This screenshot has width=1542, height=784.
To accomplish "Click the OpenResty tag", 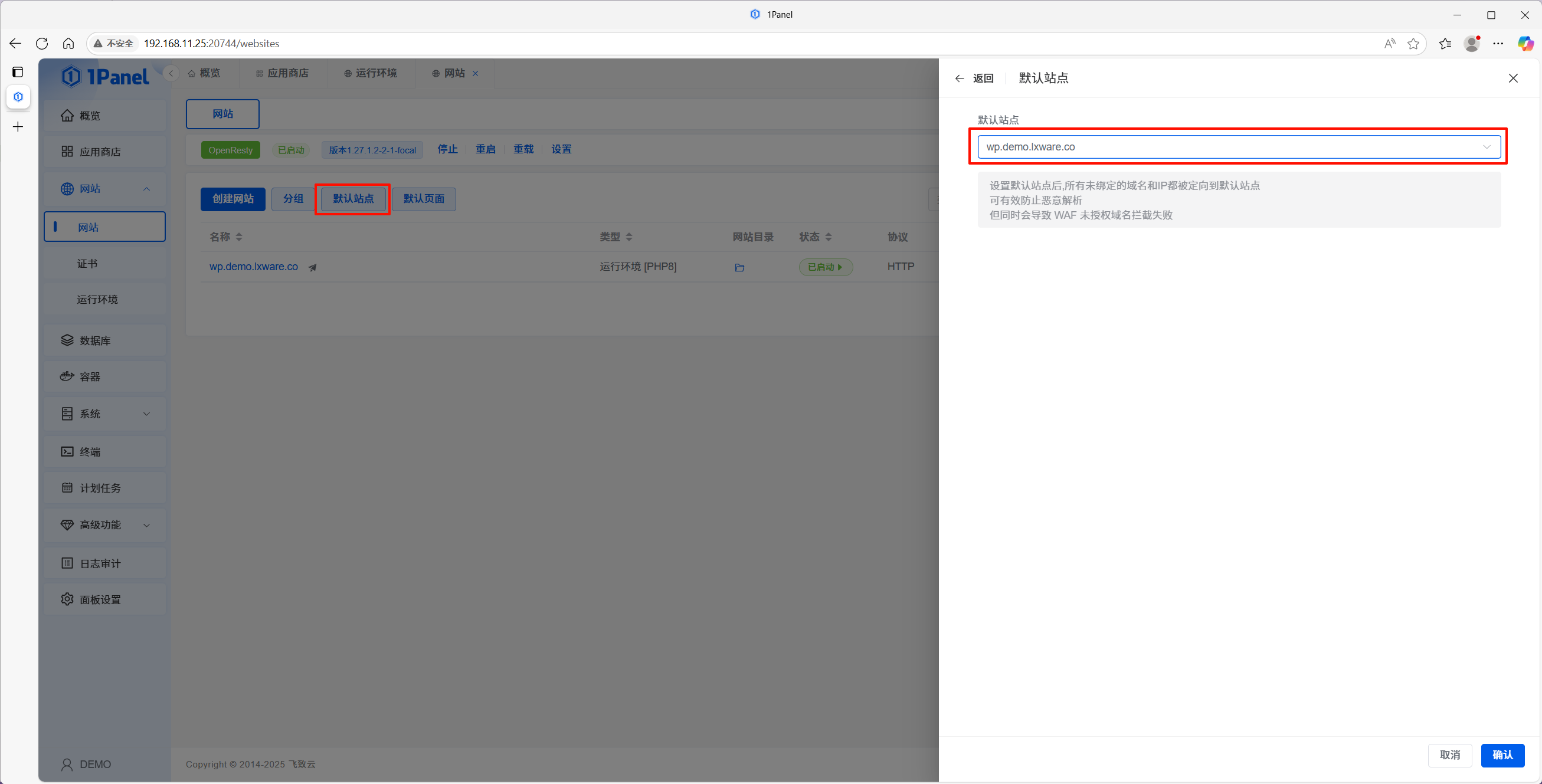I will click(x=231, y=150).
